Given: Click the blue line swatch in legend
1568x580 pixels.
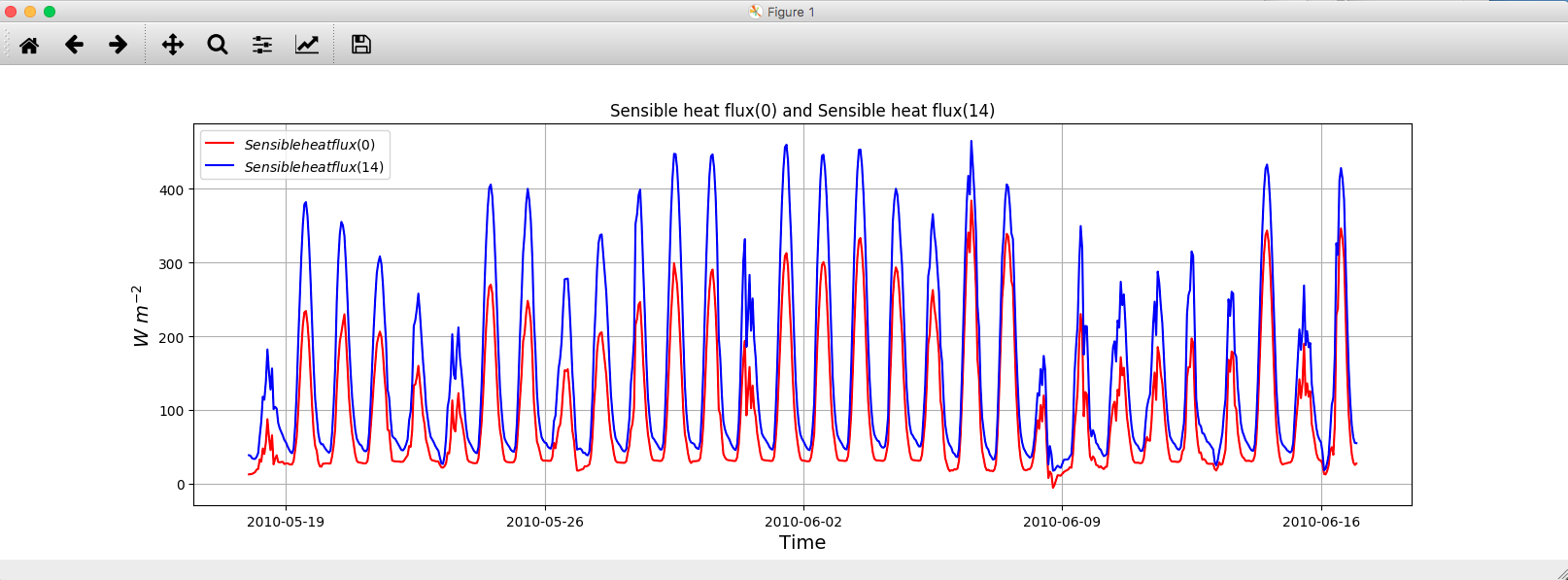Looking at the screenshot, I should coord(220,166).
